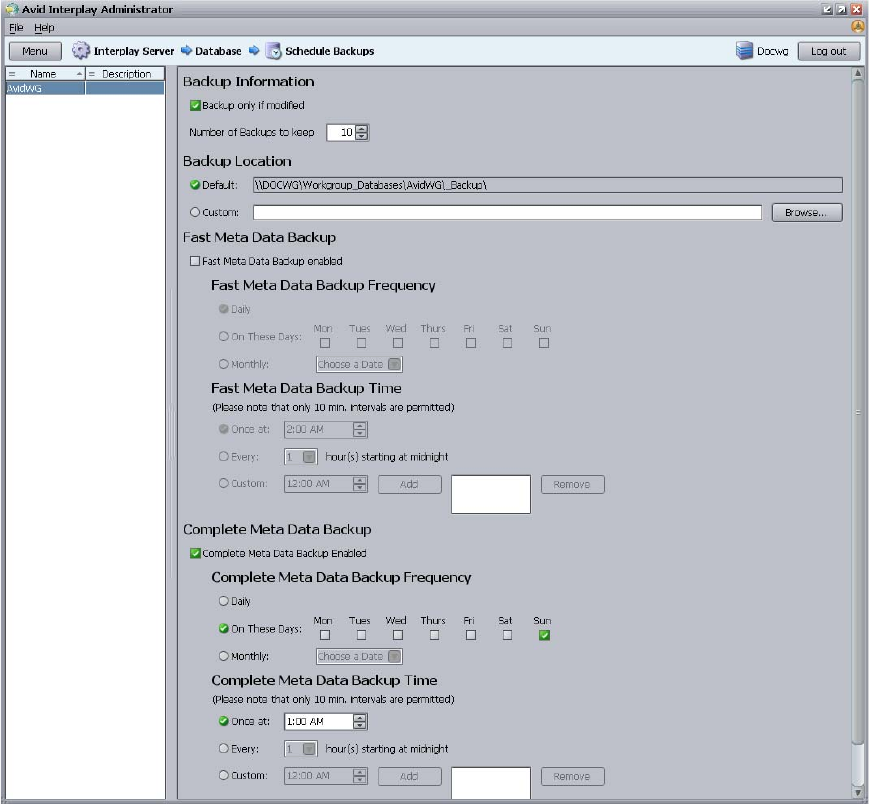Toggle Backup only if modified checkbox
This screenshot has height=804, width=869.
(x=195, y=105)
